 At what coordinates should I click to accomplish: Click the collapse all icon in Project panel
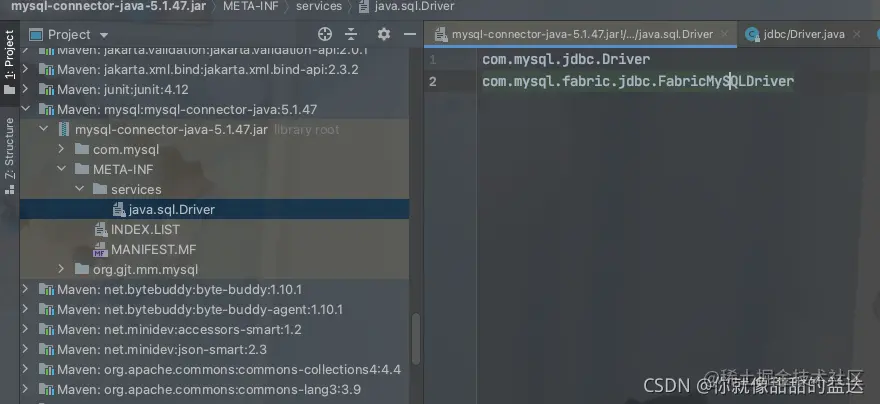tap(351, 34)
